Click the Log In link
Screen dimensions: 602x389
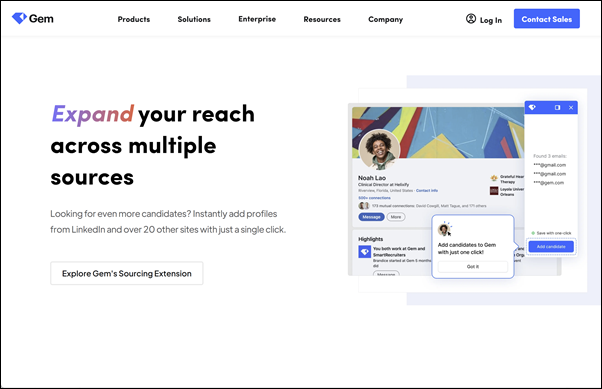tap(491, 20)
